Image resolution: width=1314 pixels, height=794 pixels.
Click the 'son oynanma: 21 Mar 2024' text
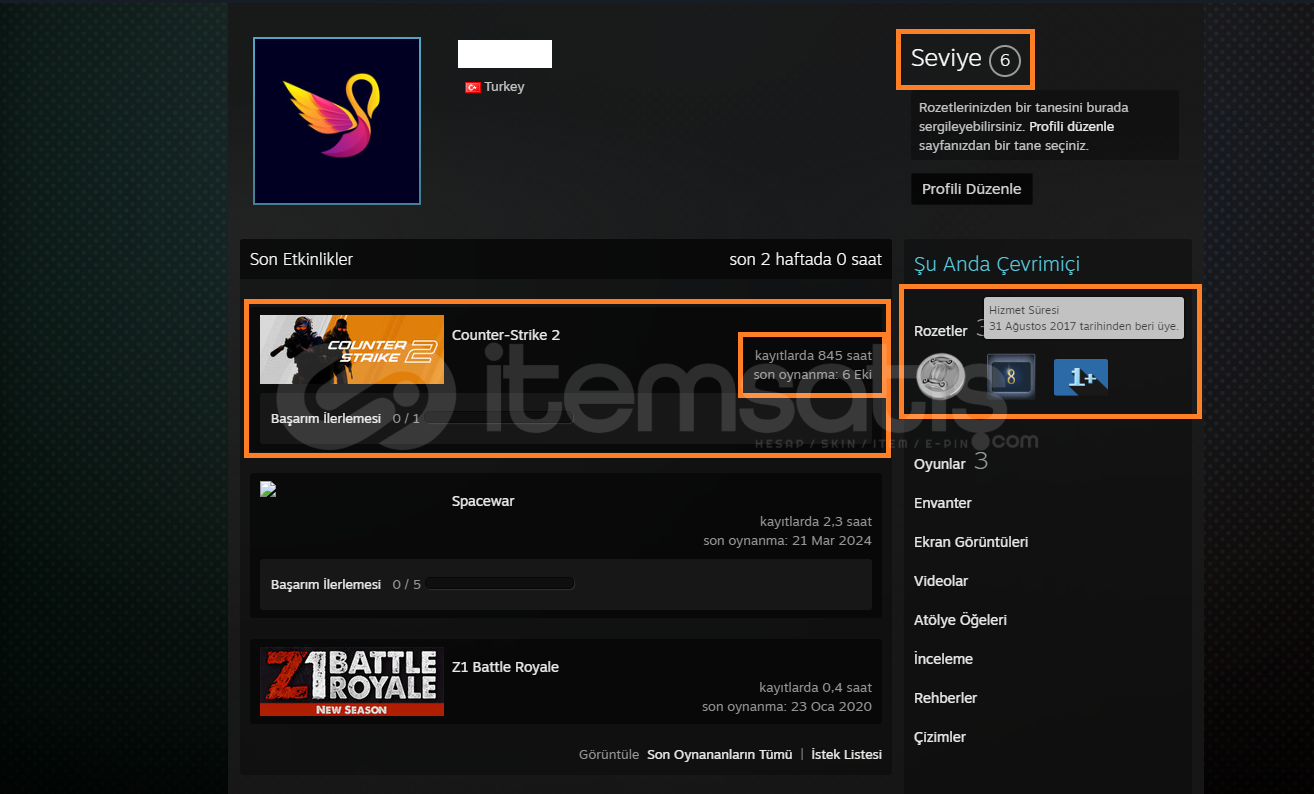(787, 540)
